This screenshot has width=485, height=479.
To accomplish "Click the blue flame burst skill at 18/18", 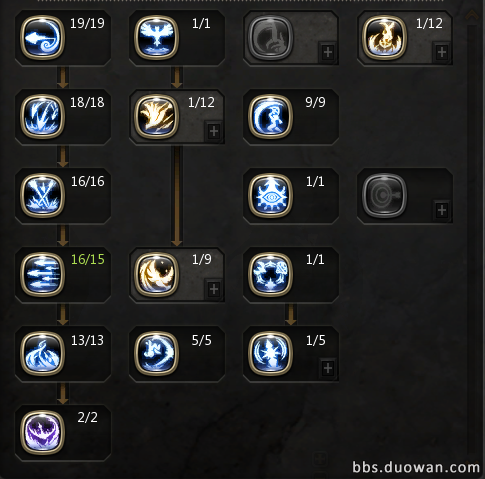I will click(x=42, y=116).
